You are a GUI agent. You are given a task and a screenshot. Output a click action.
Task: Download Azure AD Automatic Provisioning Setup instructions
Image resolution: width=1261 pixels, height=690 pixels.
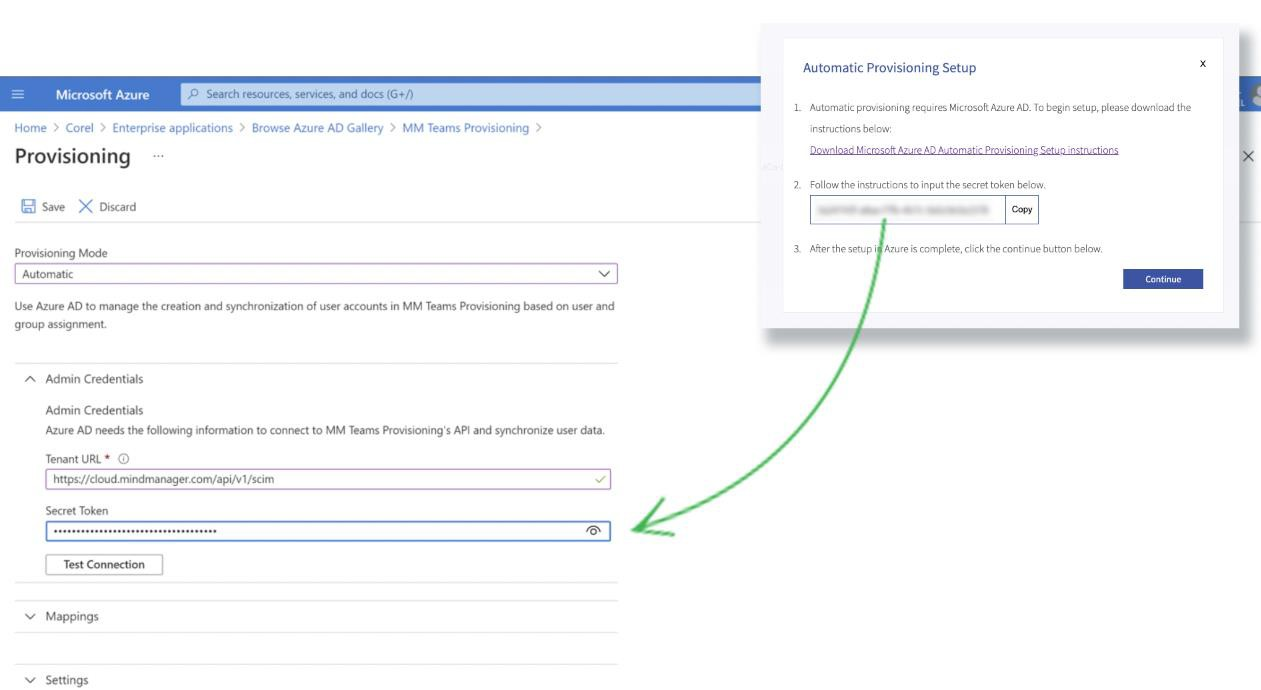pos(964,150)
